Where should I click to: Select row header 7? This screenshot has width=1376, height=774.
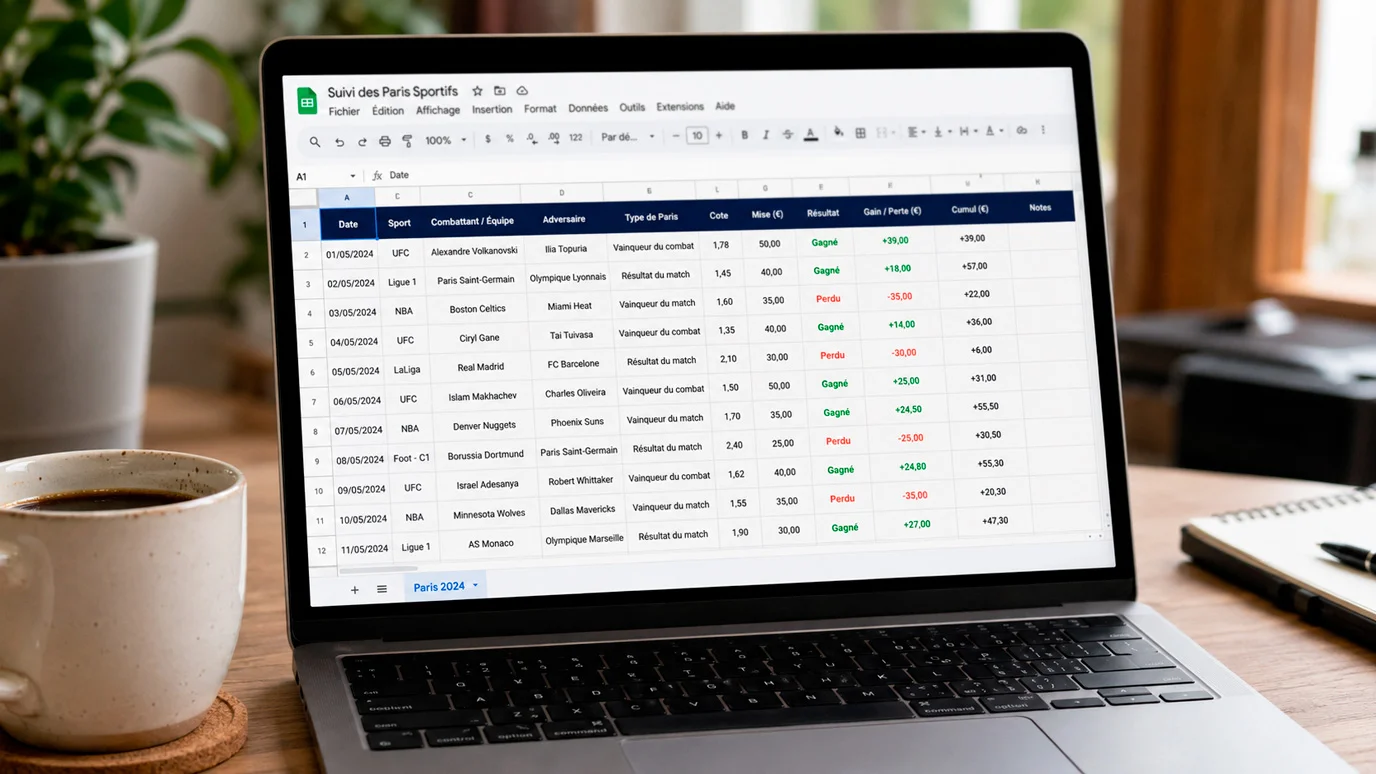click(314, 402)
